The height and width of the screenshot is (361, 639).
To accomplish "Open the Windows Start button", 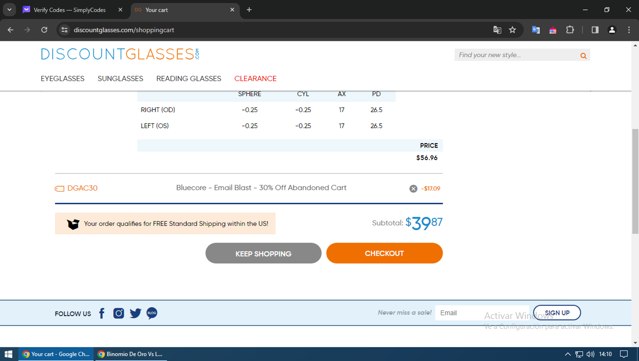I will 8,354.
